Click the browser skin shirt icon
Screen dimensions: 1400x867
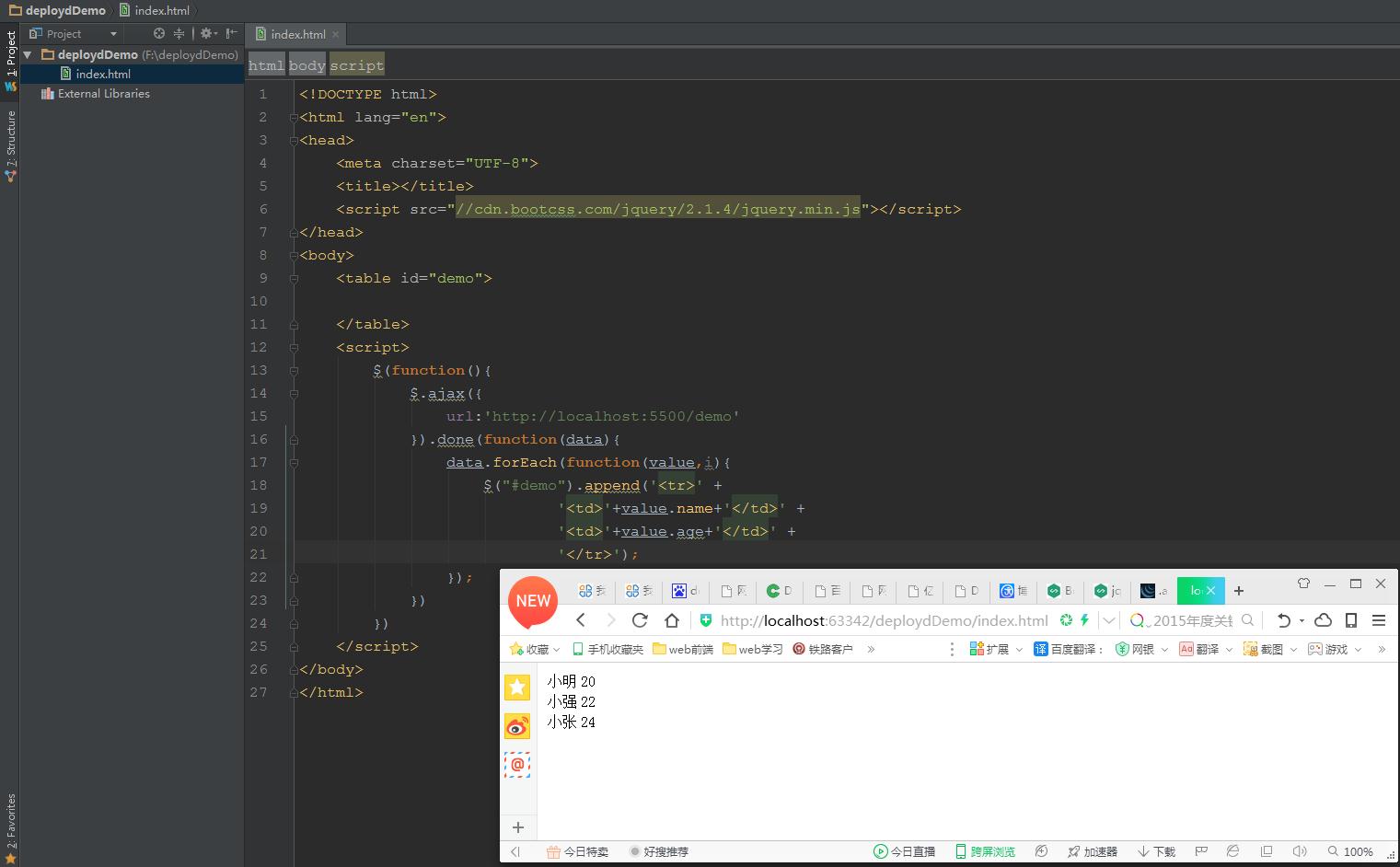(1303, 584)
